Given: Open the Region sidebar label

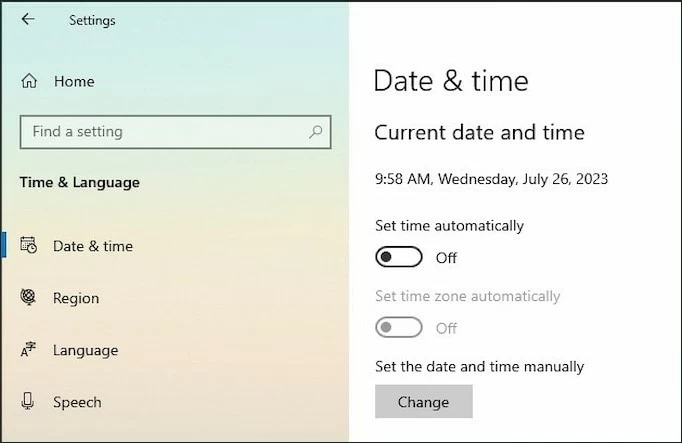Looking at the screenshot, I should pos(76,298).
